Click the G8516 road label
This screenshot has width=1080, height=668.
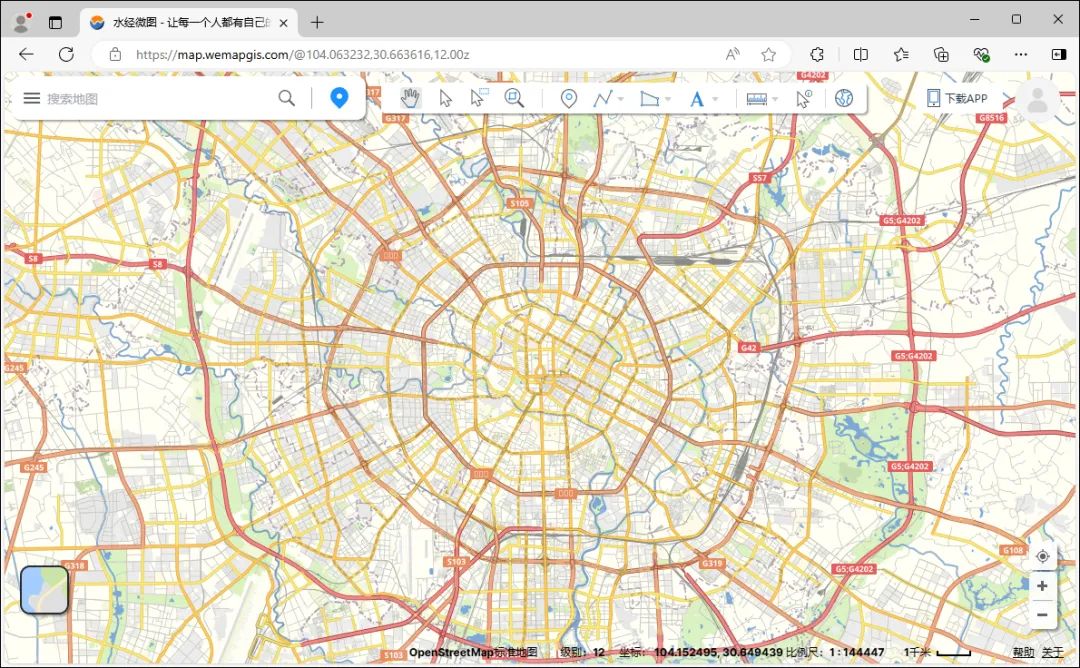(x=991, y=118)
